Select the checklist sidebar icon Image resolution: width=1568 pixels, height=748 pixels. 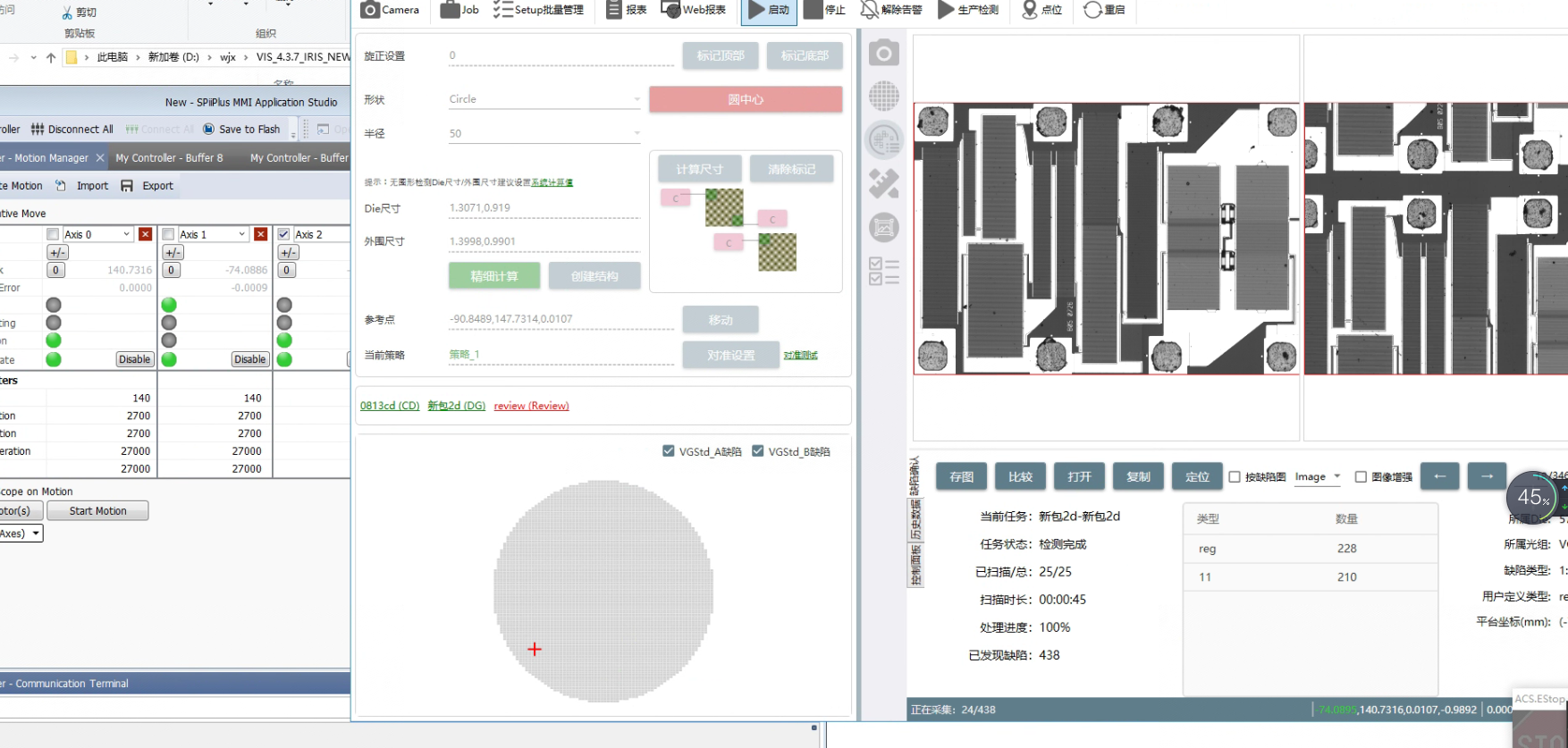click(x=884, y=271)
